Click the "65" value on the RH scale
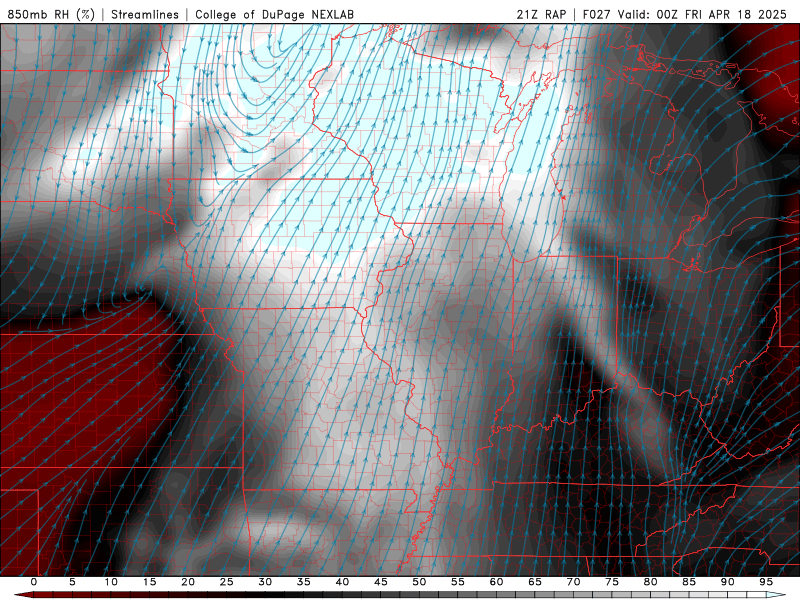800x600 pixels. (535, 582)
